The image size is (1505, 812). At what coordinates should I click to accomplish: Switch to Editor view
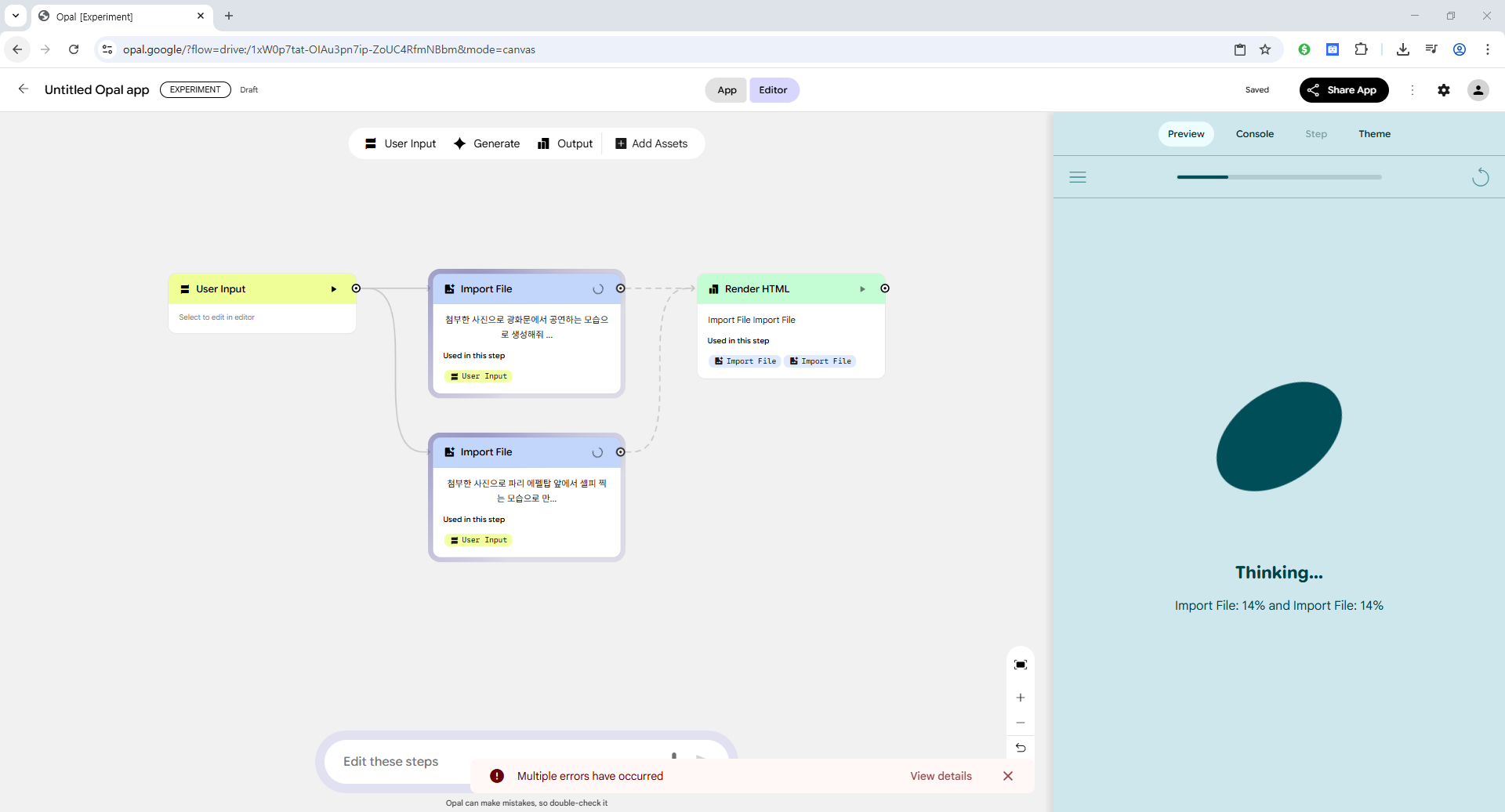click(774, 90)
